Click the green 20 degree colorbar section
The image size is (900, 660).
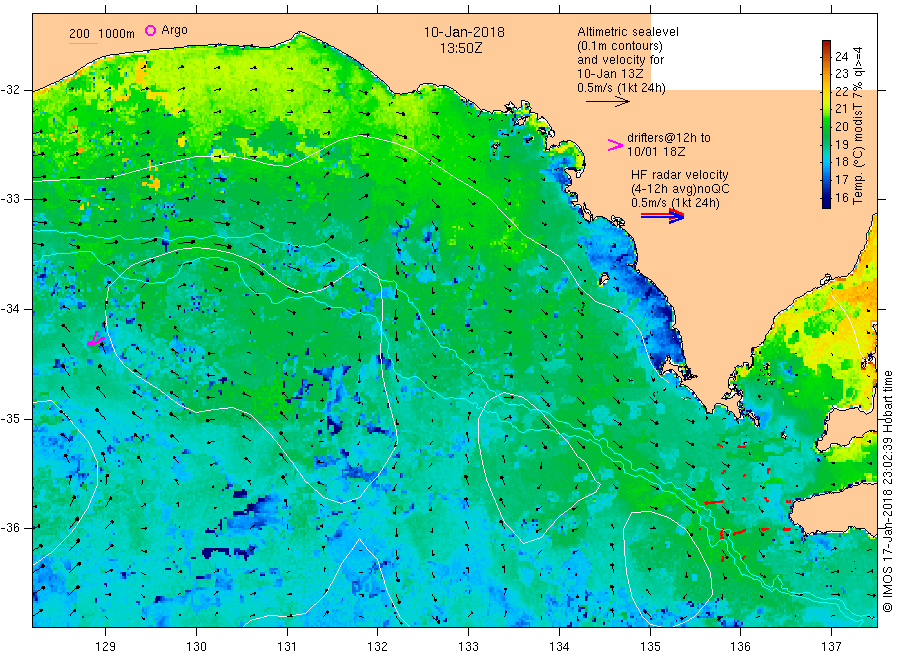pos(827,126)
